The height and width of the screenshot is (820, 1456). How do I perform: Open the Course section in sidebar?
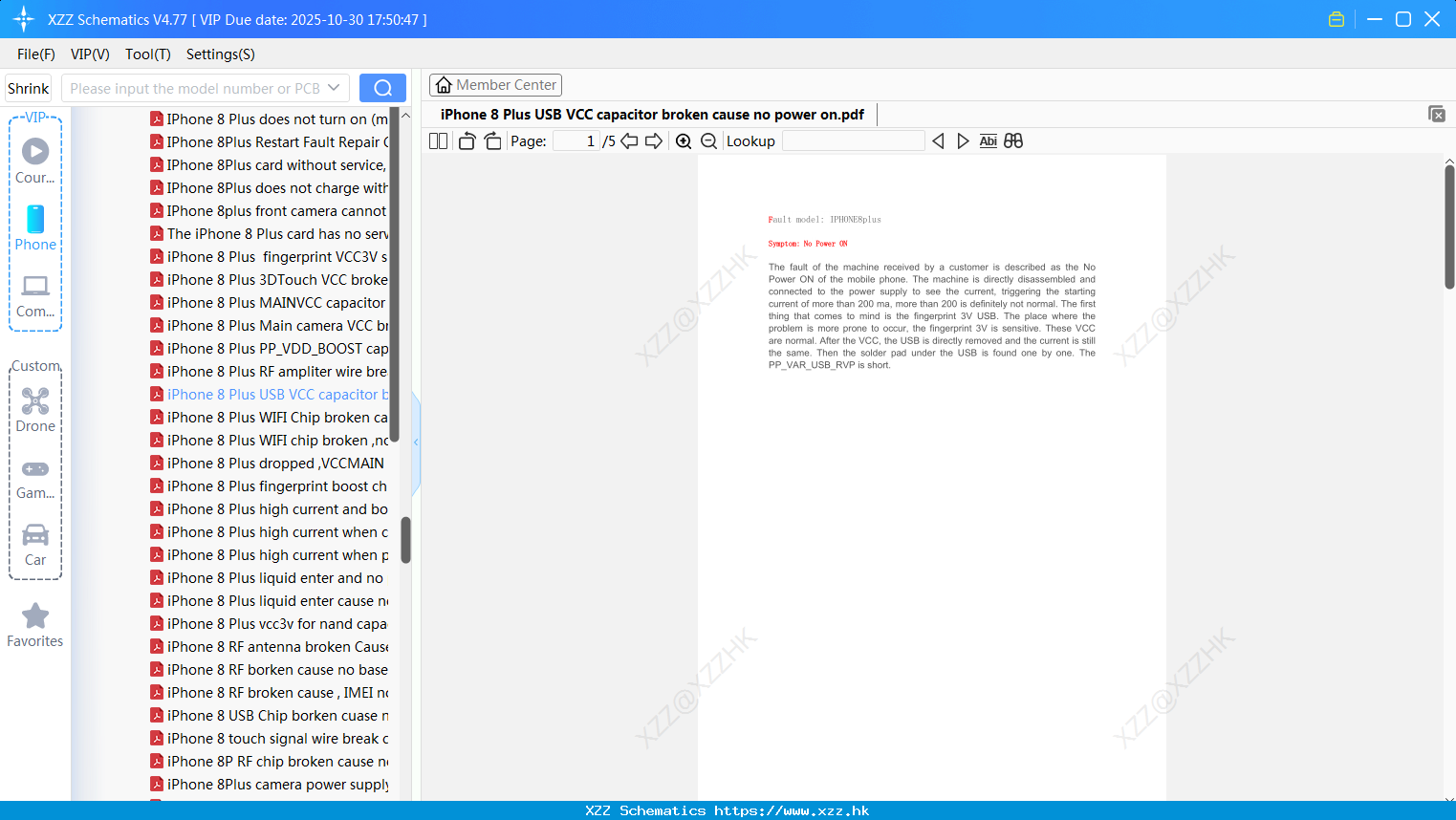(x=35, y=162)
